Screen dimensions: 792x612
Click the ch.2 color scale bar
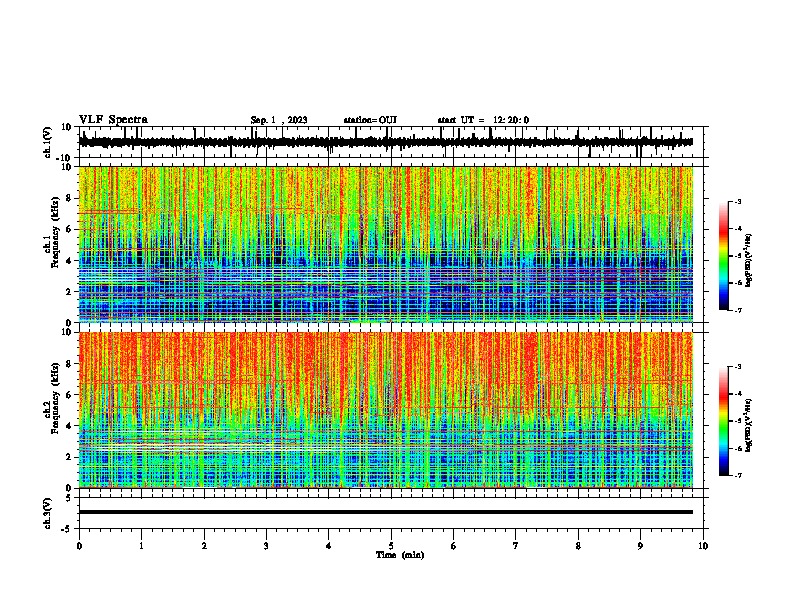click(723, 421)
